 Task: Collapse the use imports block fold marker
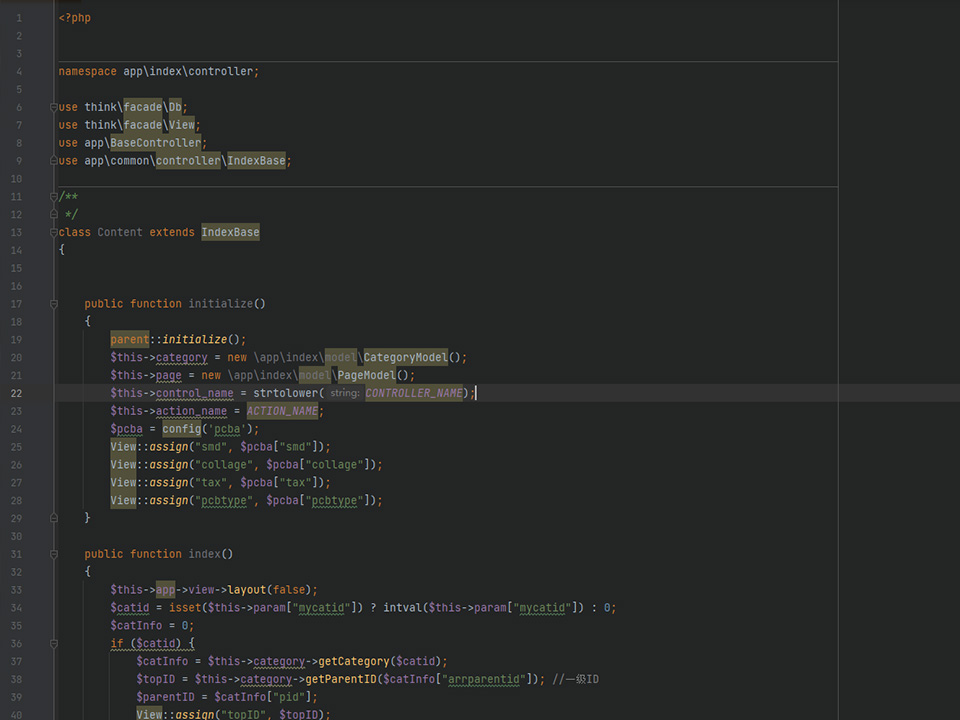pyautogui.click(x=54, y=107)
